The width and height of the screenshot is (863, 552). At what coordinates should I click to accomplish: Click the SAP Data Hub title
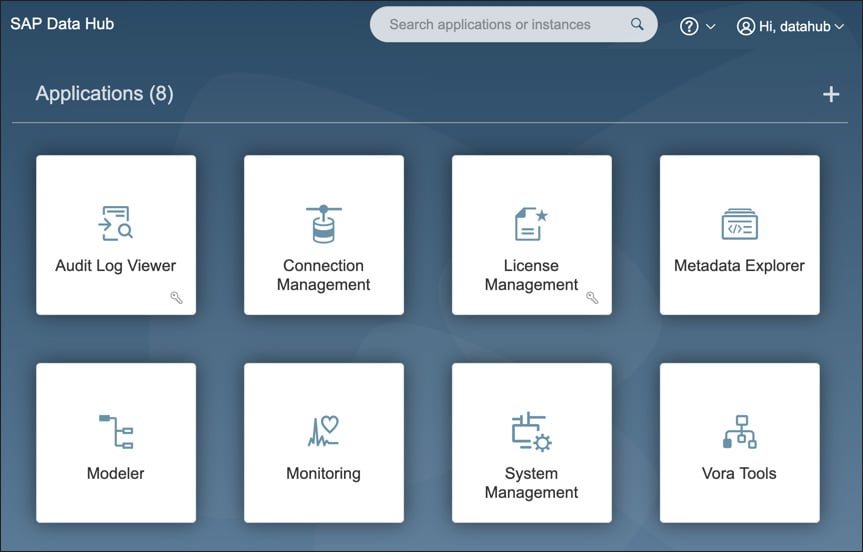coord(62,24)
